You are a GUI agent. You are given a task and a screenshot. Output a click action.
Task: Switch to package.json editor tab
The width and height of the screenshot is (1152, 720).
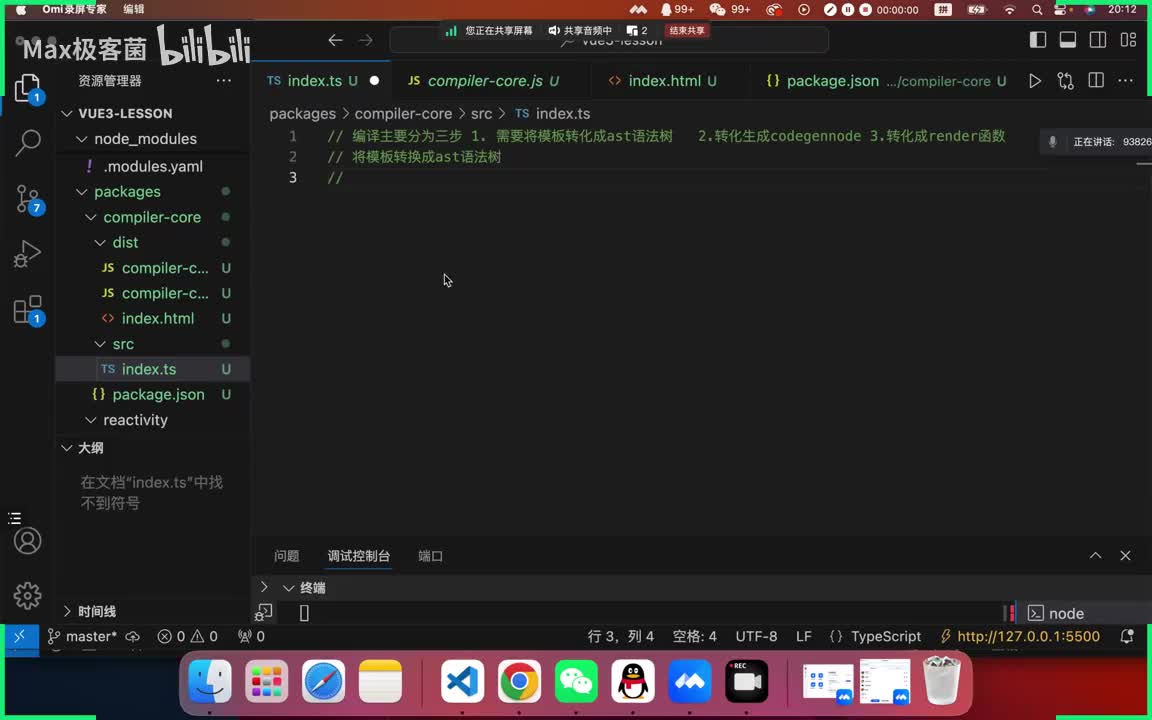click(x=885, y=81)
